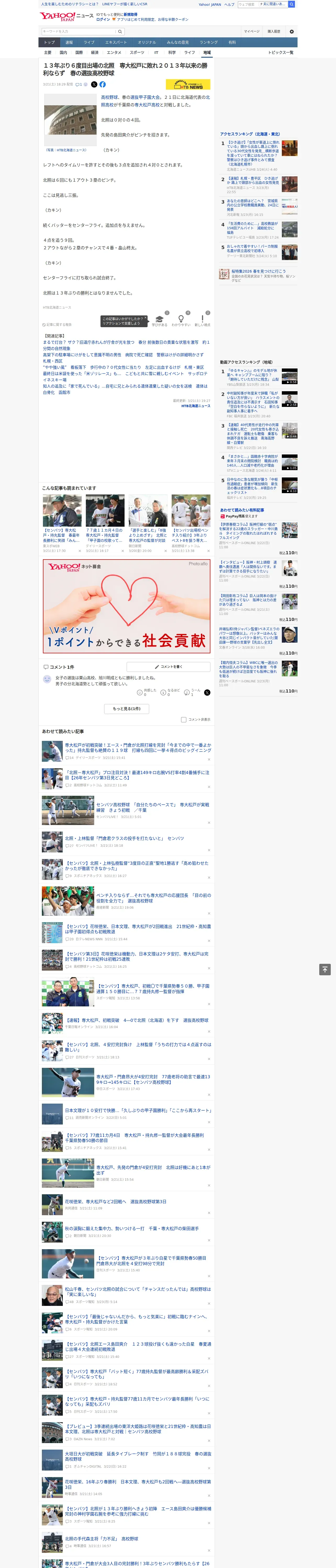Viewport: 336px width, 1568px height.
Task: Open みんなの意見 navigation tab
Action: [x=177, y=43]
